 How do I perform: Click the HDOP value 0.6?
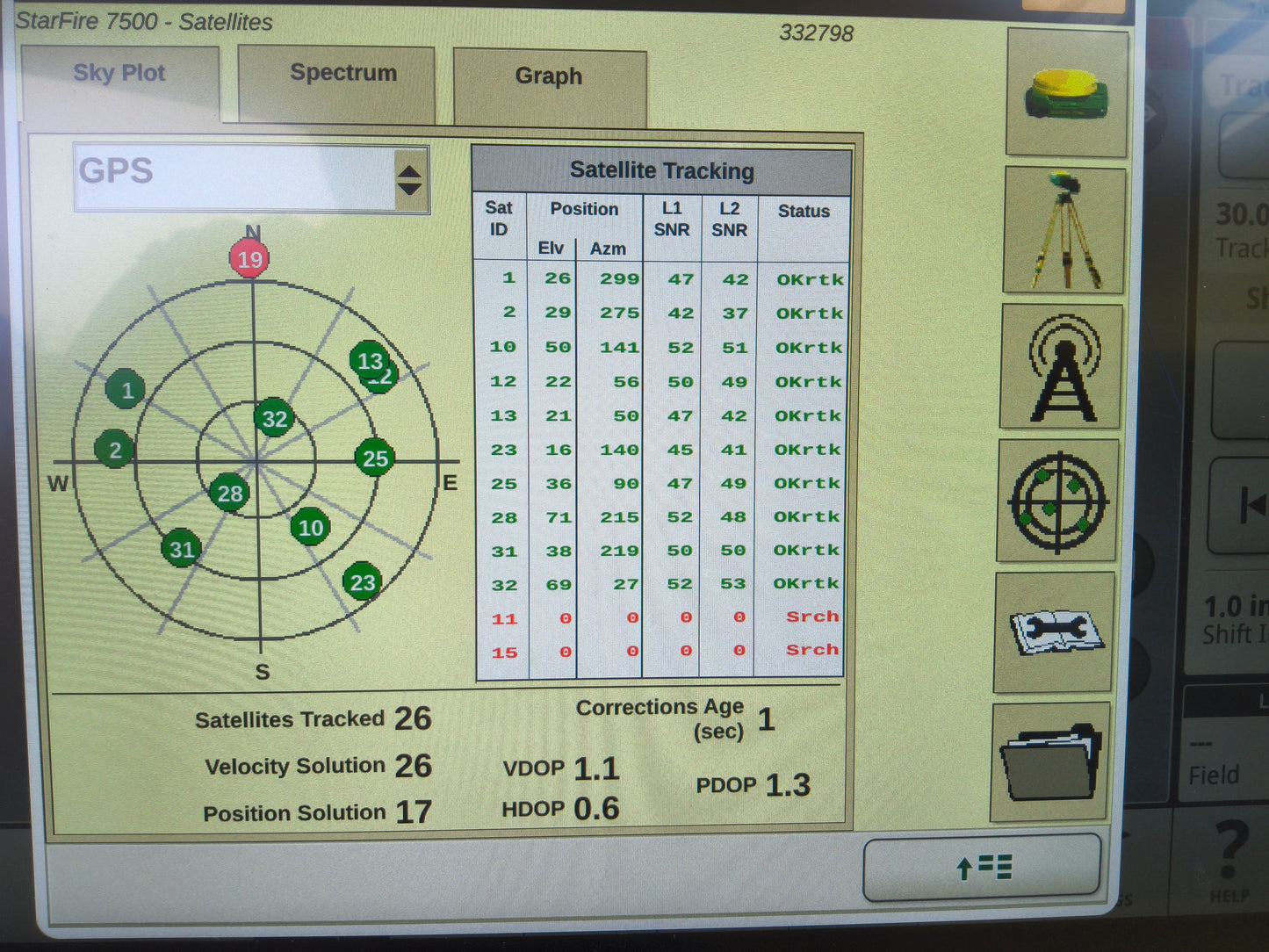tap(596, 808)
